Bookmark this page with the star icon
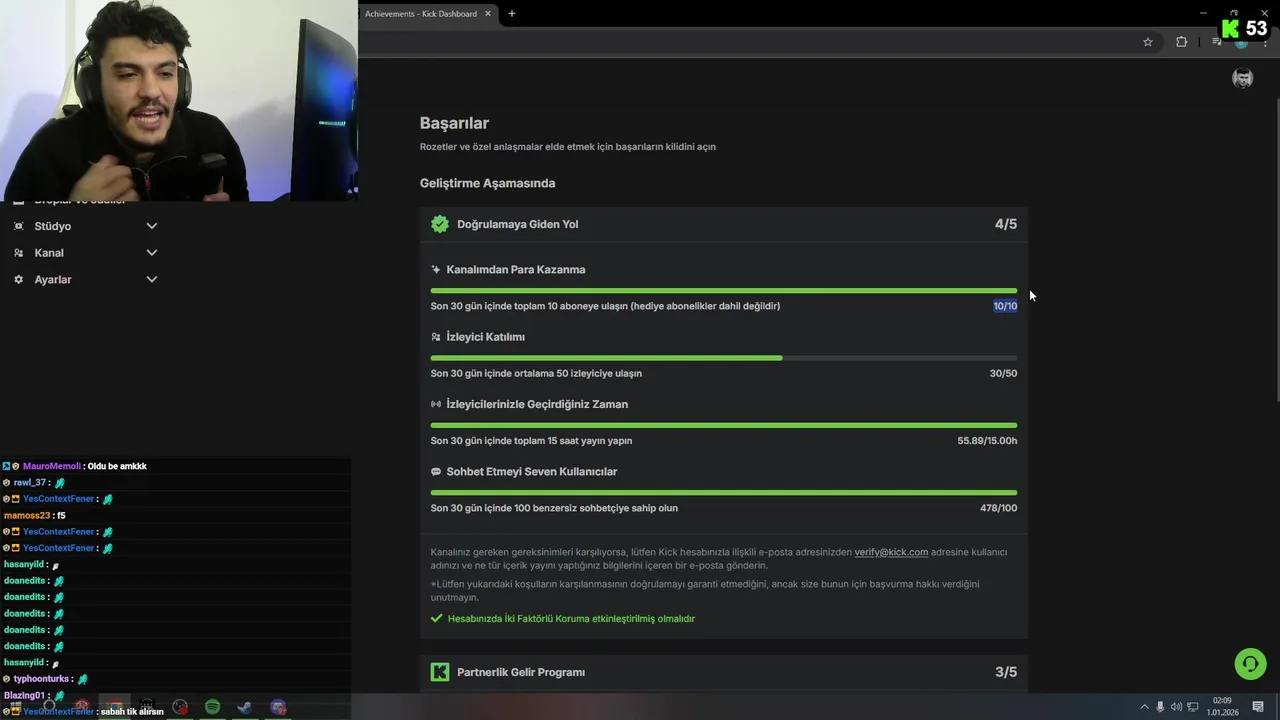Screen dimensions: 1280x720 pyautogui.click(x=1148, y=42)
